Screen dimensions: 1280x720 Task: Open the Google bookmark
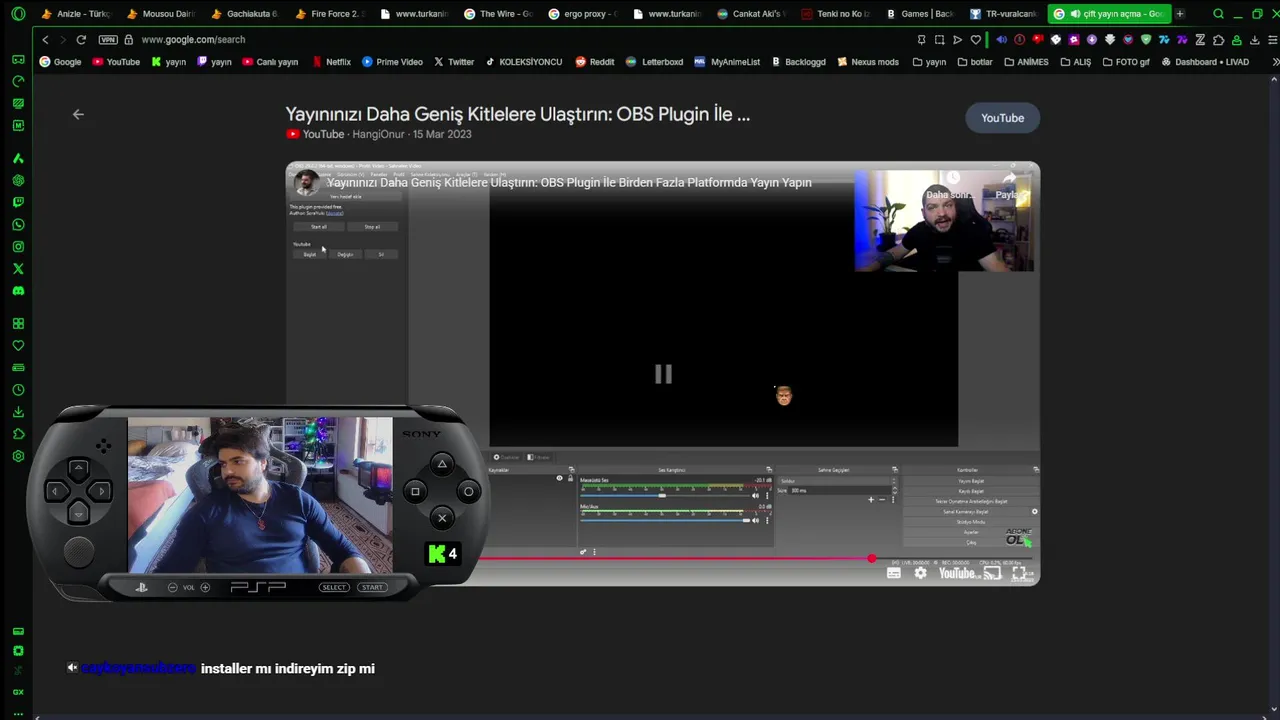coord(60,62)
